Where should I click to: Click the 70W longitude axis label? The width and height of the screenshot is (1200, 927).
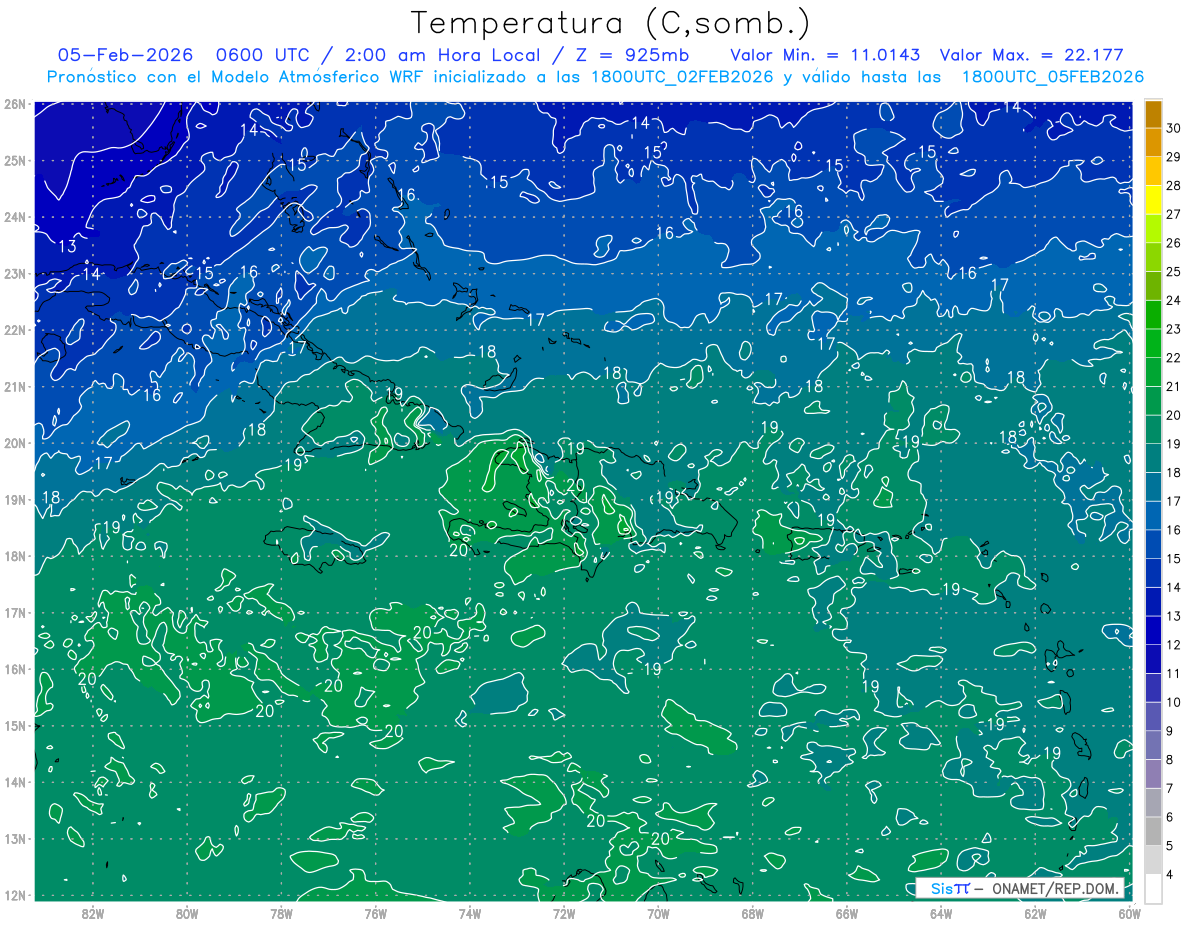658,913
